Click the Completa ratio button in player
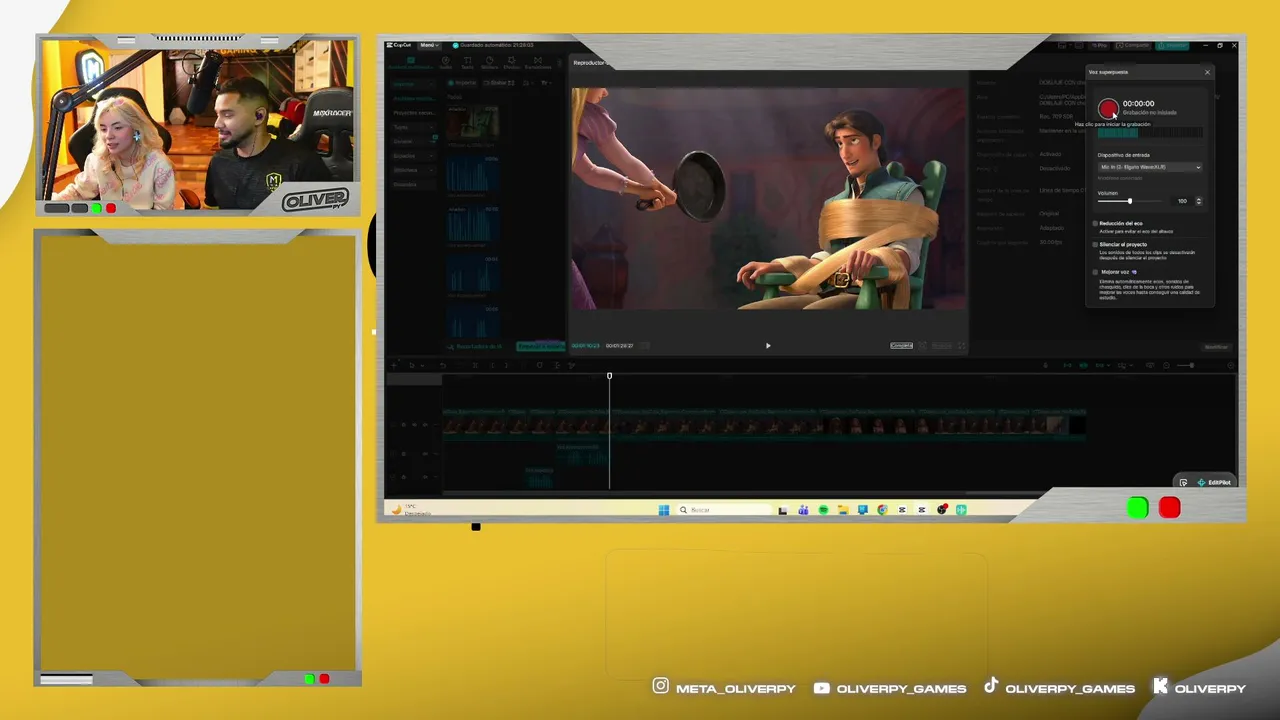The height and width of the screenshot is (720, 1280). point(901,346)
